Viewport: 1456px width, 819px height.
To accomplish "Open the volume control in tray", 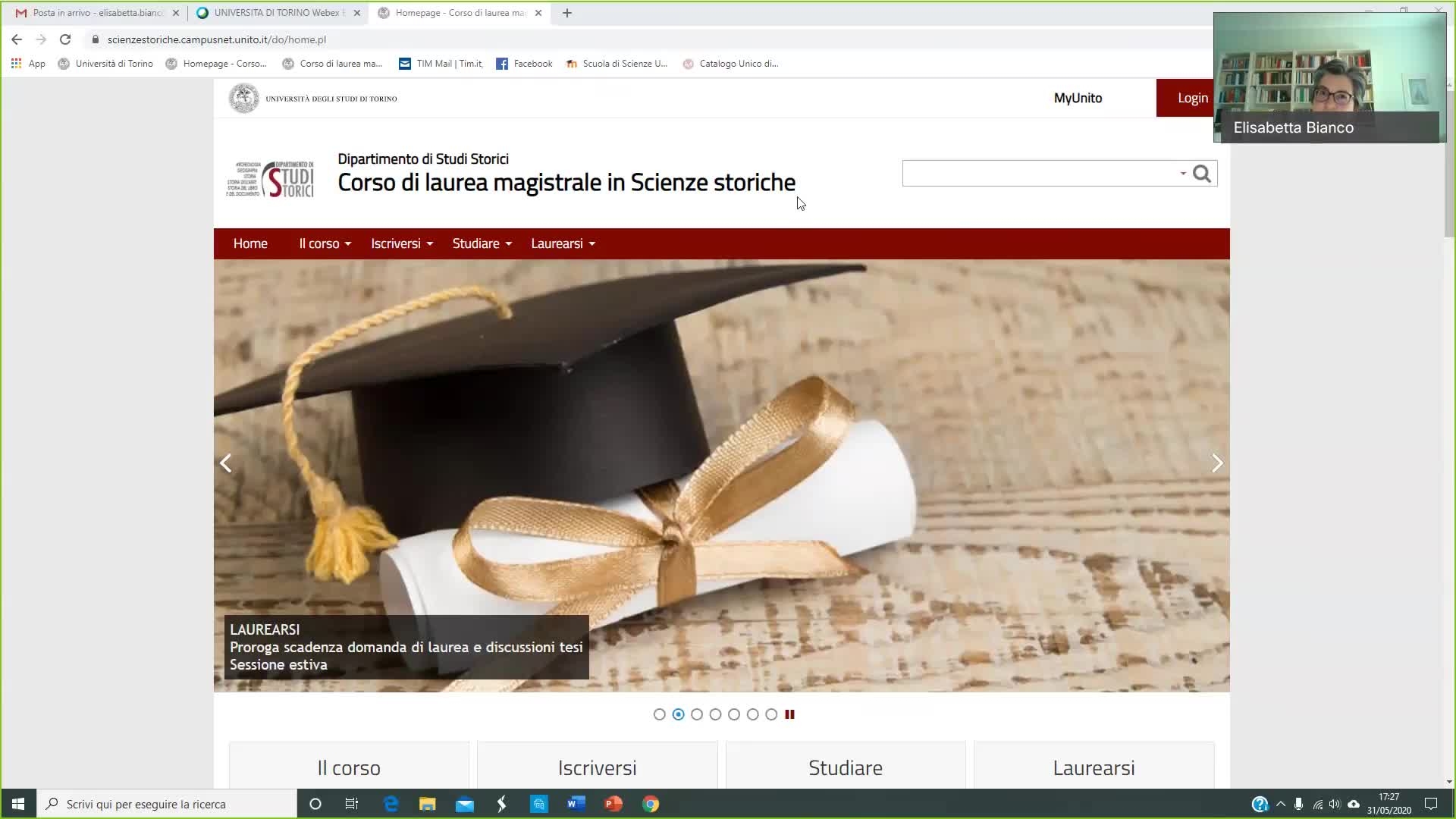I will tap(1335, 804).
